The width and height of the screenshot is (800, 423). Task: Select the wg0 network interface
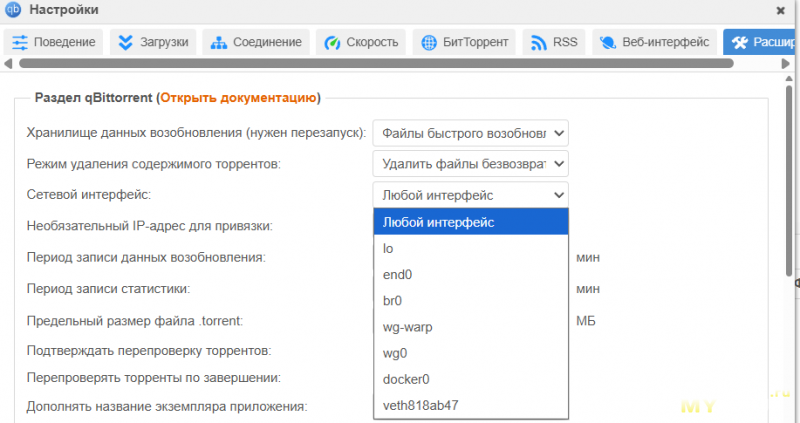[x=471, y=353]
